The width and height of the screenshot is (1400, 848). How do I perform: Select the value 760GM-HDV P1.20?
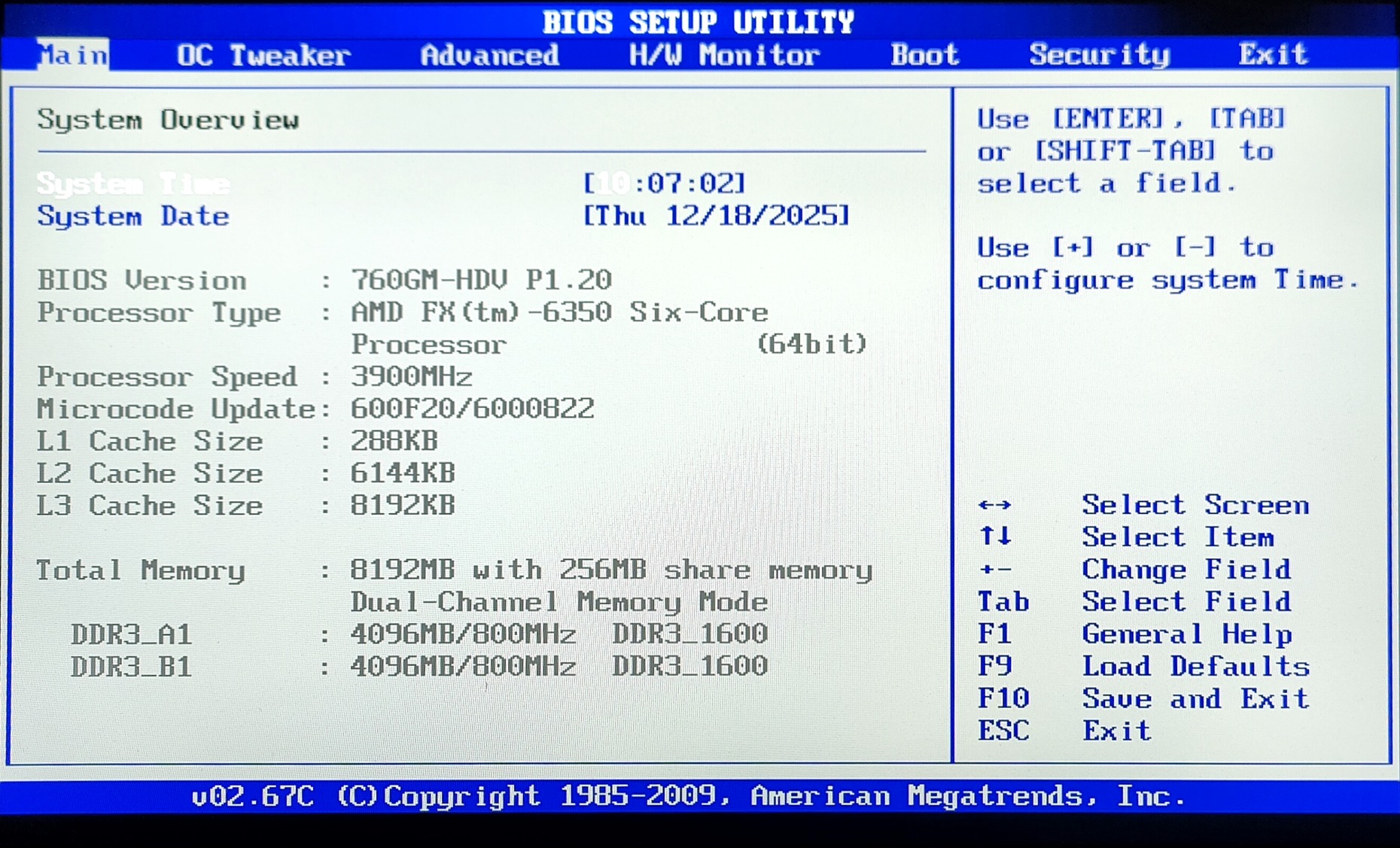[x=482, y=280]
